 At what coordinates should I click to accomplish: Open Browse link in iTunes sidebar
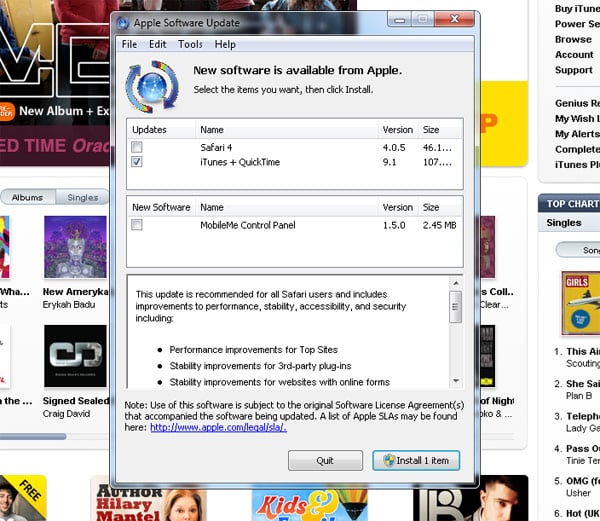coord(573,39)
